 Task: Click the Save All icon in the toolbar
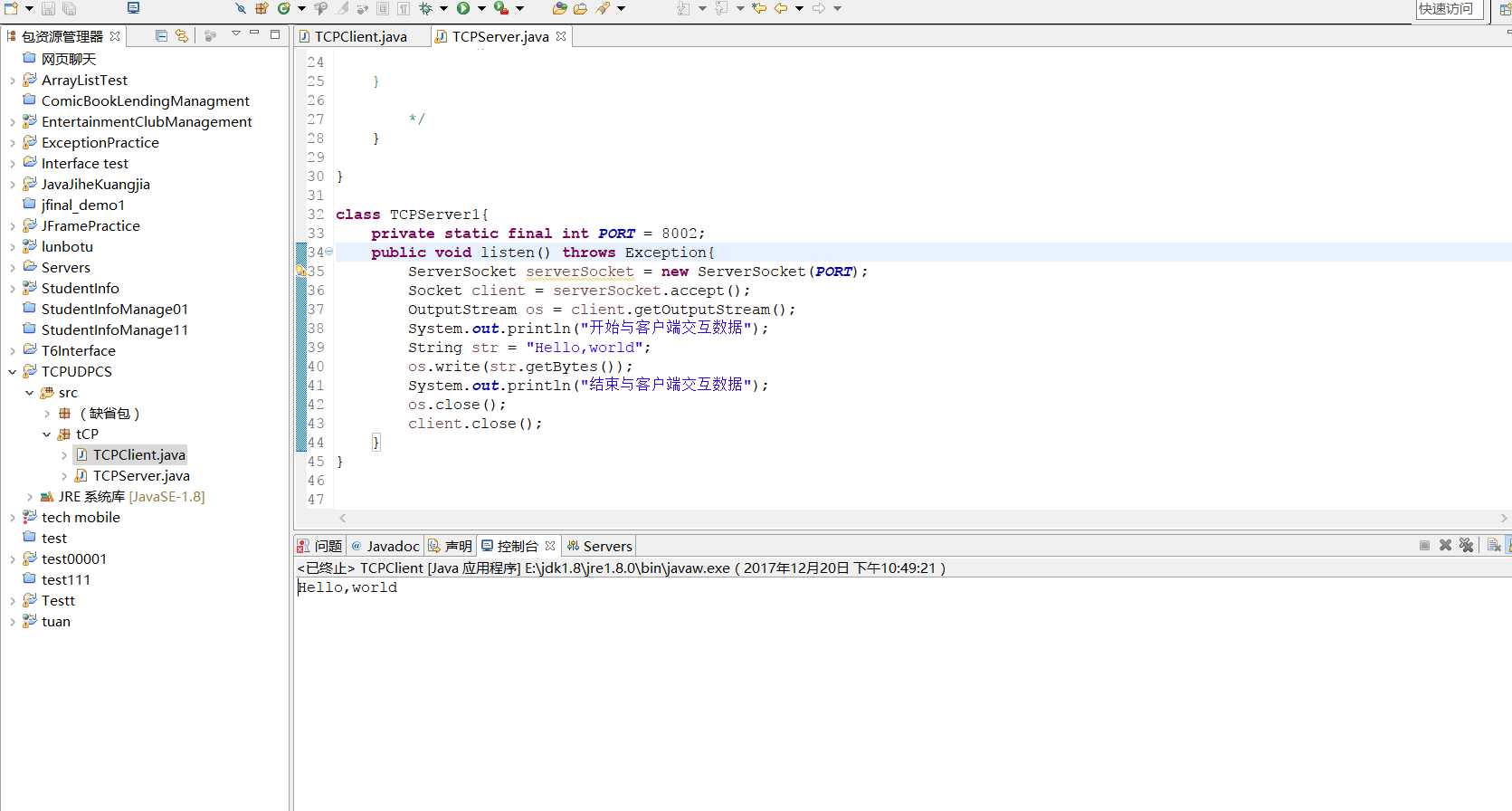69,8
